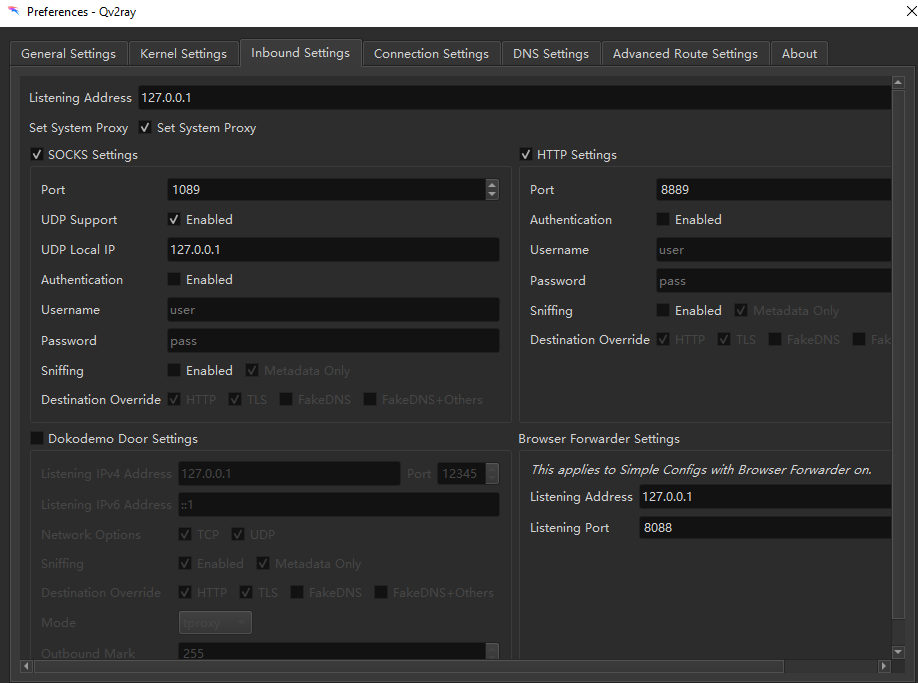
Task: Decrease SOCKS port with the down arrow
Action: point(492,195)
